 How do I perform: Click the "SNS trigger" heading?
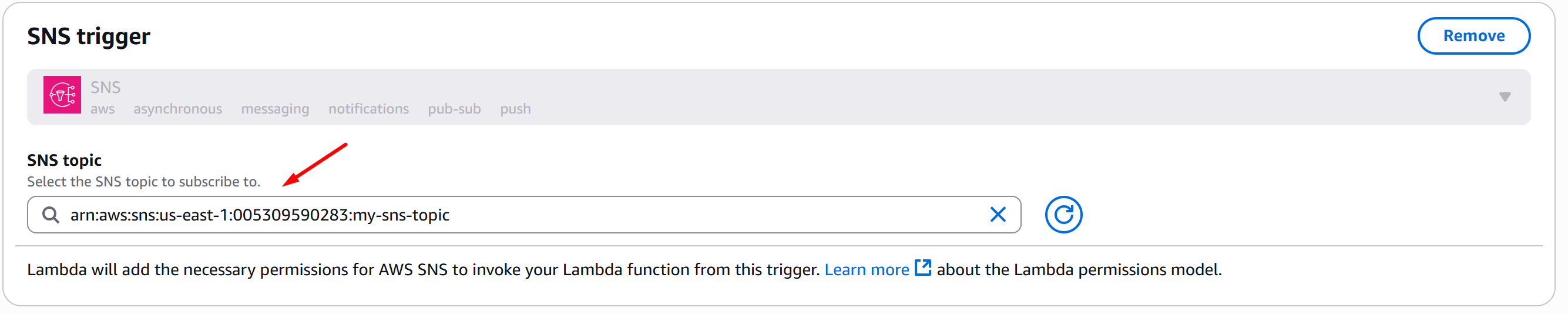tap(89, 36)
